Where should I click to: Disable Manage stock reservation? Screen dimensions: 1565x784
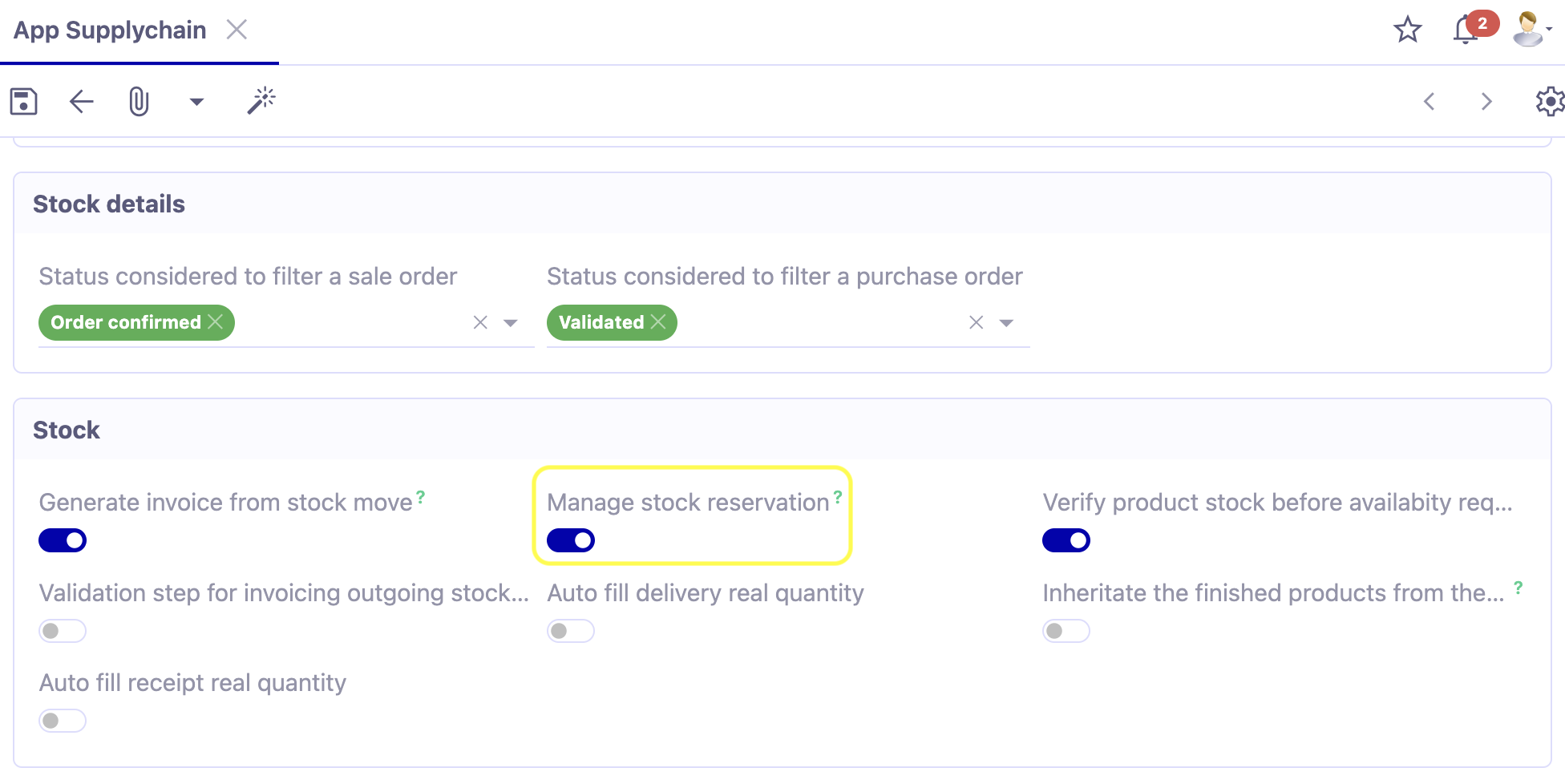point(570,540)
